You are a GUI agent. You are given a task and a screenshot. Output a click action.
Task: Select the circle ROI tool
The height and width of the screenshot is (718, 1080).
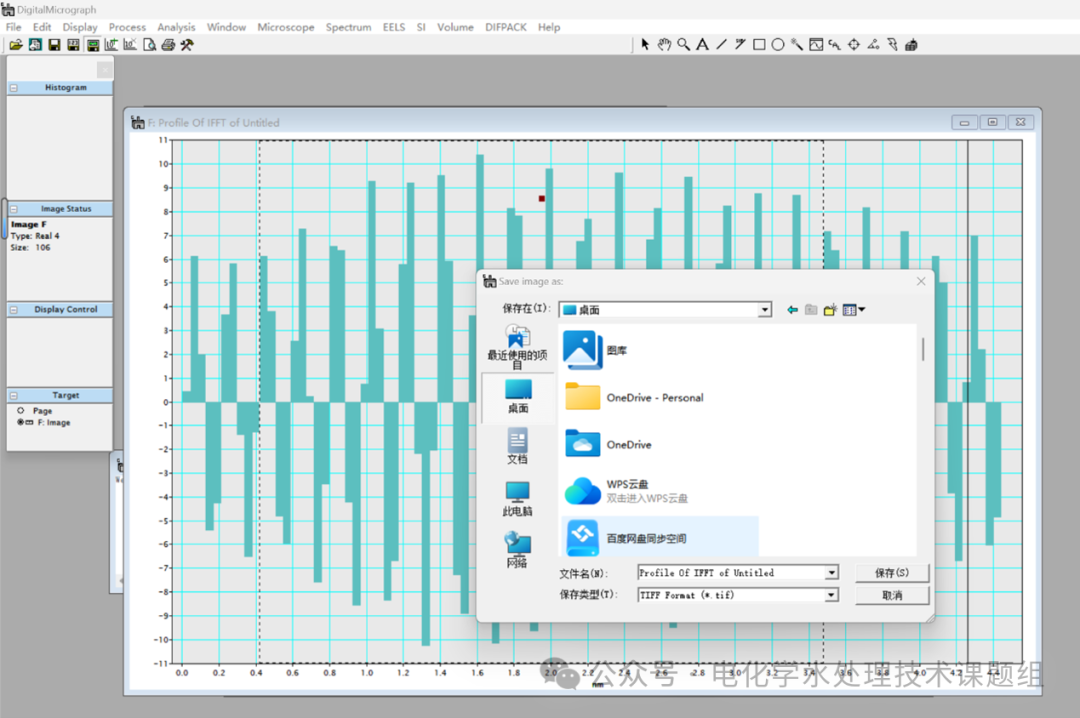tap(778, 44)
